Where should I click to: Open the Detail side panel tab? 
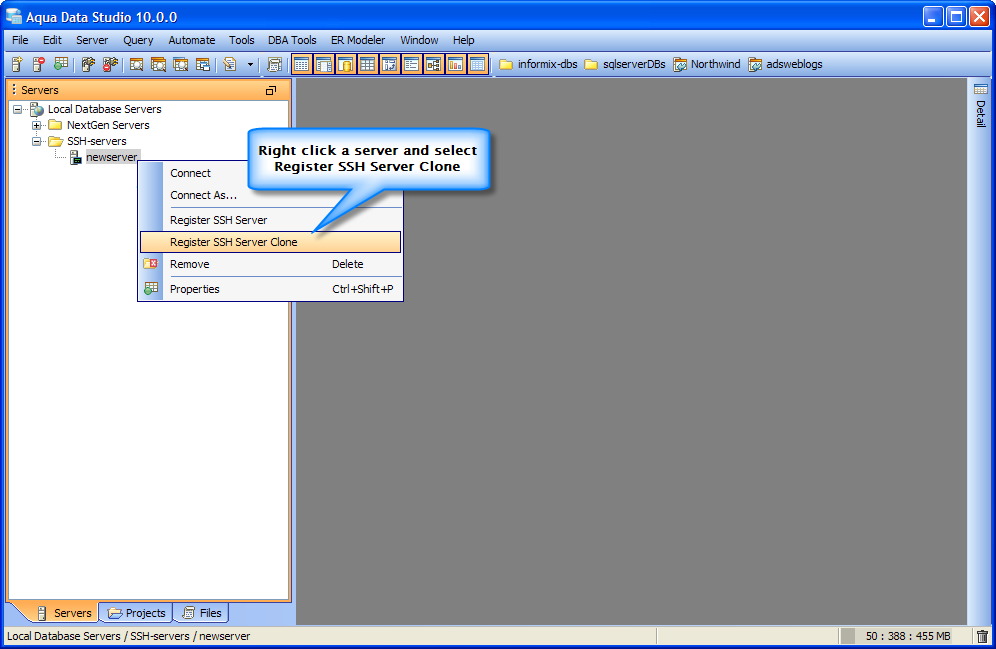pyautogui.click(x=981, y=105)
